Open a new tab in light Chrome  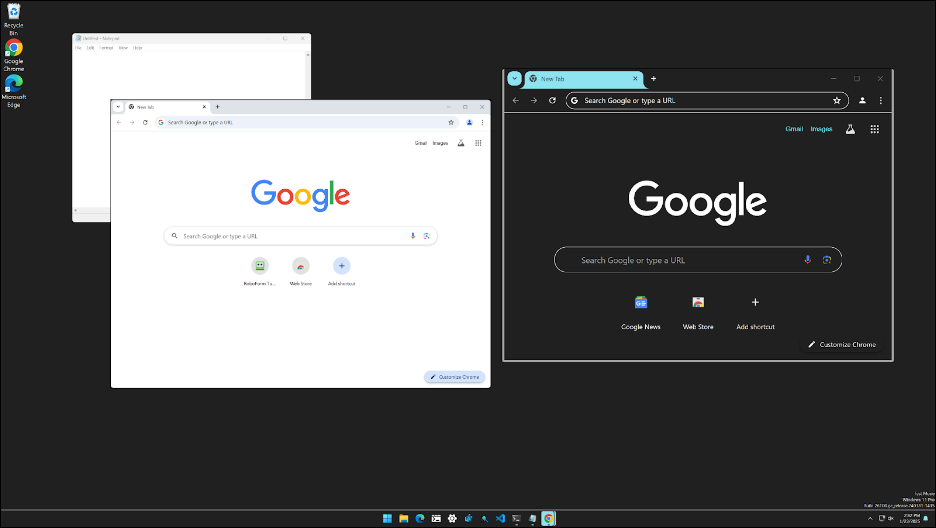pyautogui.click(x=217, y=107)
